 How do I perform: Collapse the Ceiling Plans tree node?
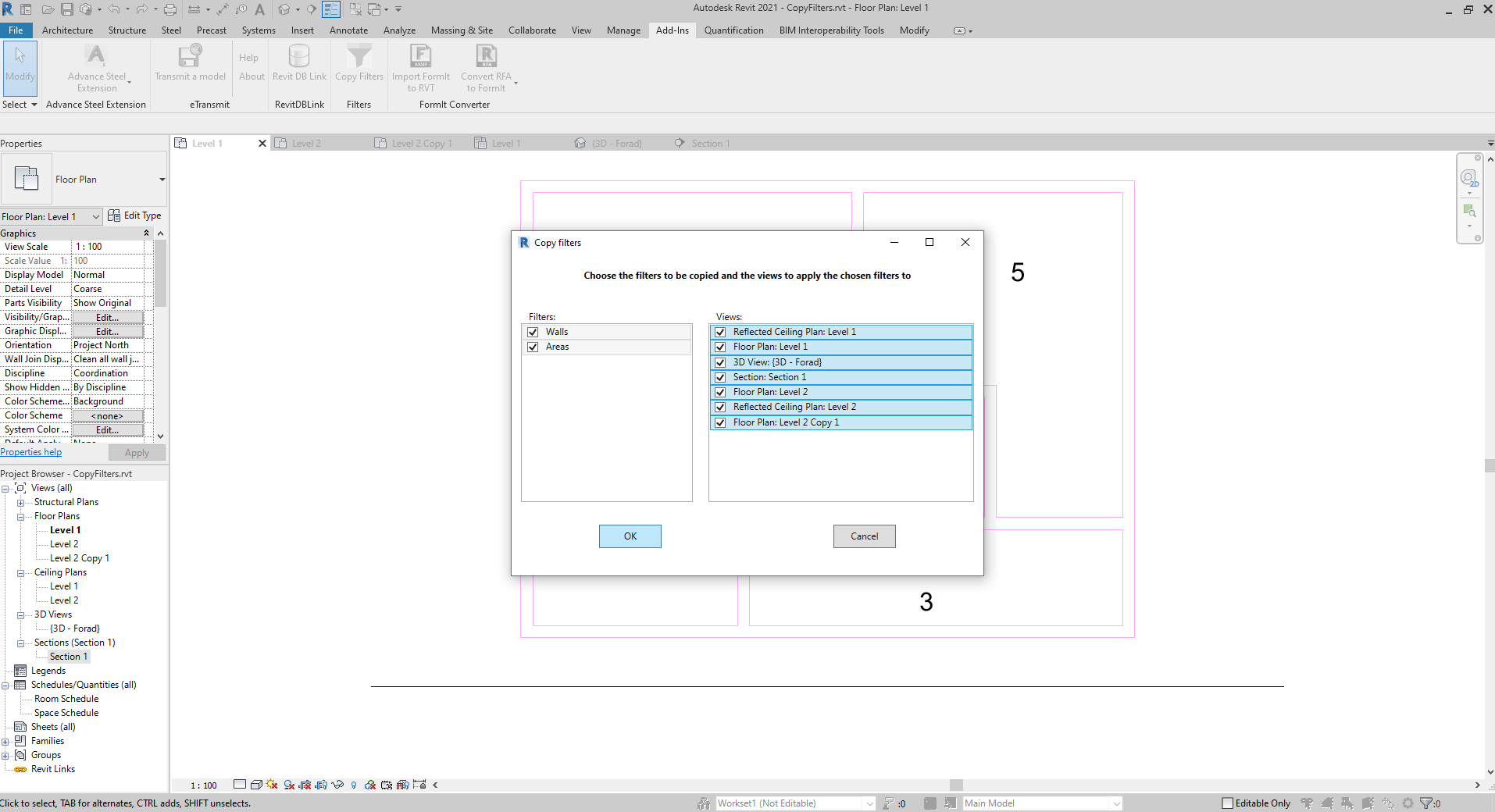point(20,572)
